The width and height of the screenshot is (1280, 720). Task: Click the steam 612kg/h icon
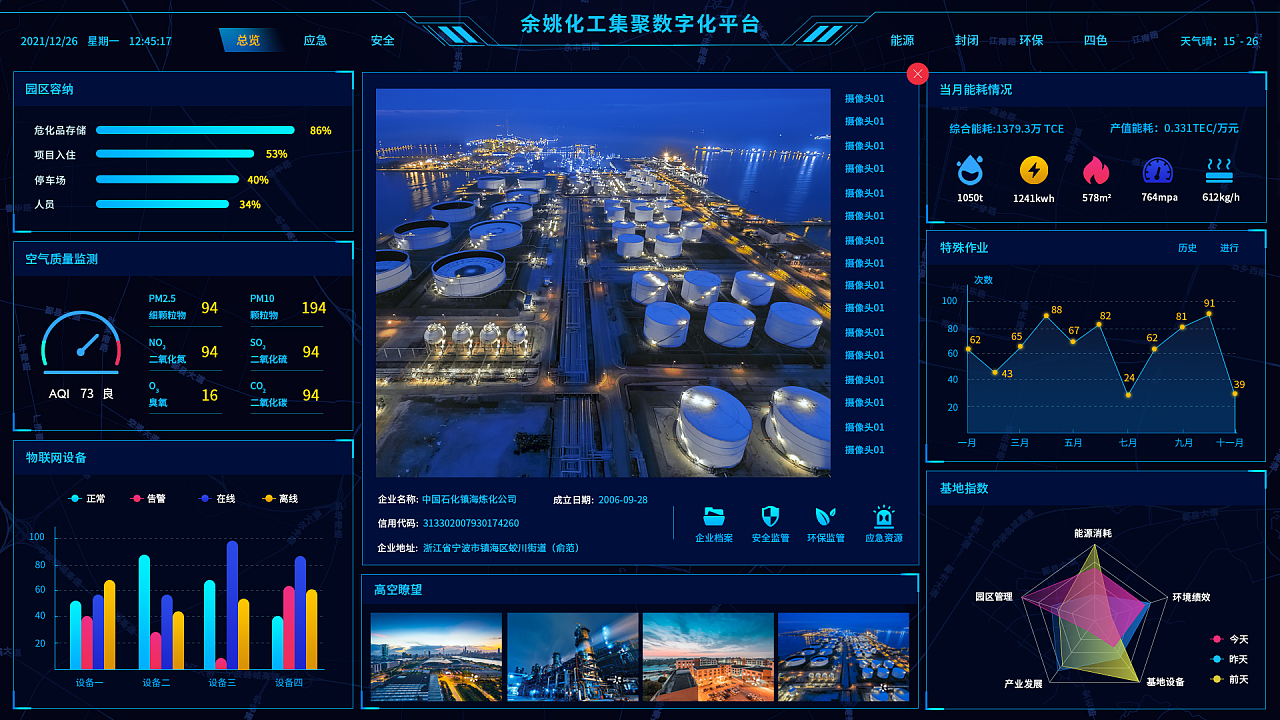[x=1220, y=169]
